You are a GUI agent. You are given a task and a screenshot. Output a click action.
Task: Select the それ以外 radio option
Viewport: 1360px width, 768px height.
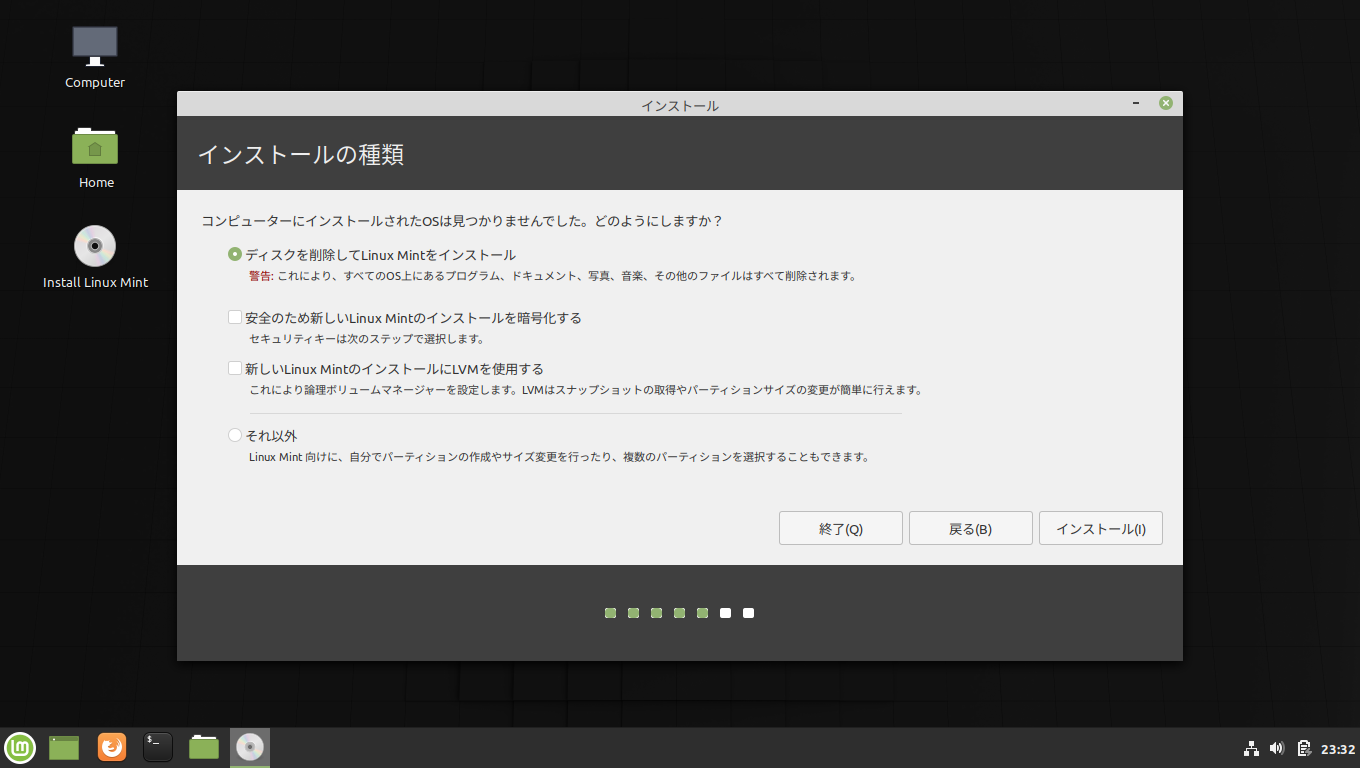pos(235,436)
